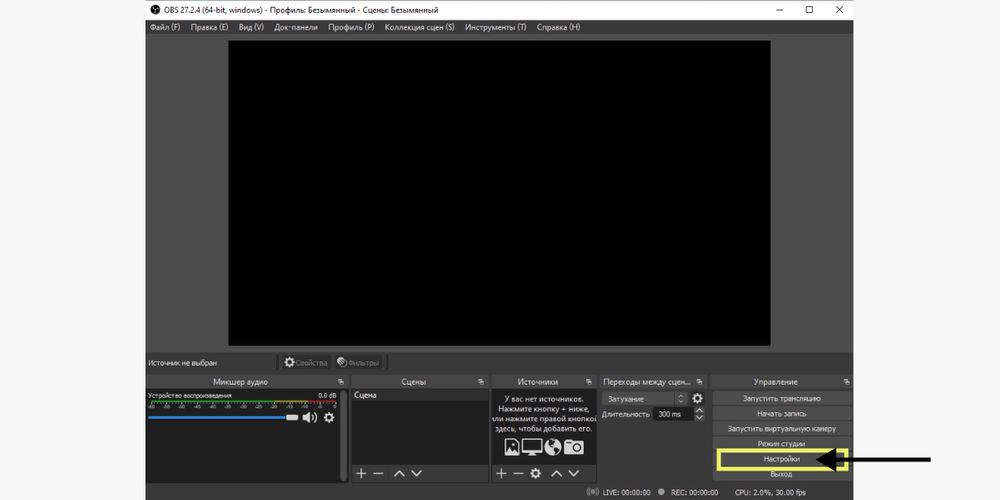Screen dimensions: 1000x500
Task: Click the camera source icon
Action: [x=573, y=447]
